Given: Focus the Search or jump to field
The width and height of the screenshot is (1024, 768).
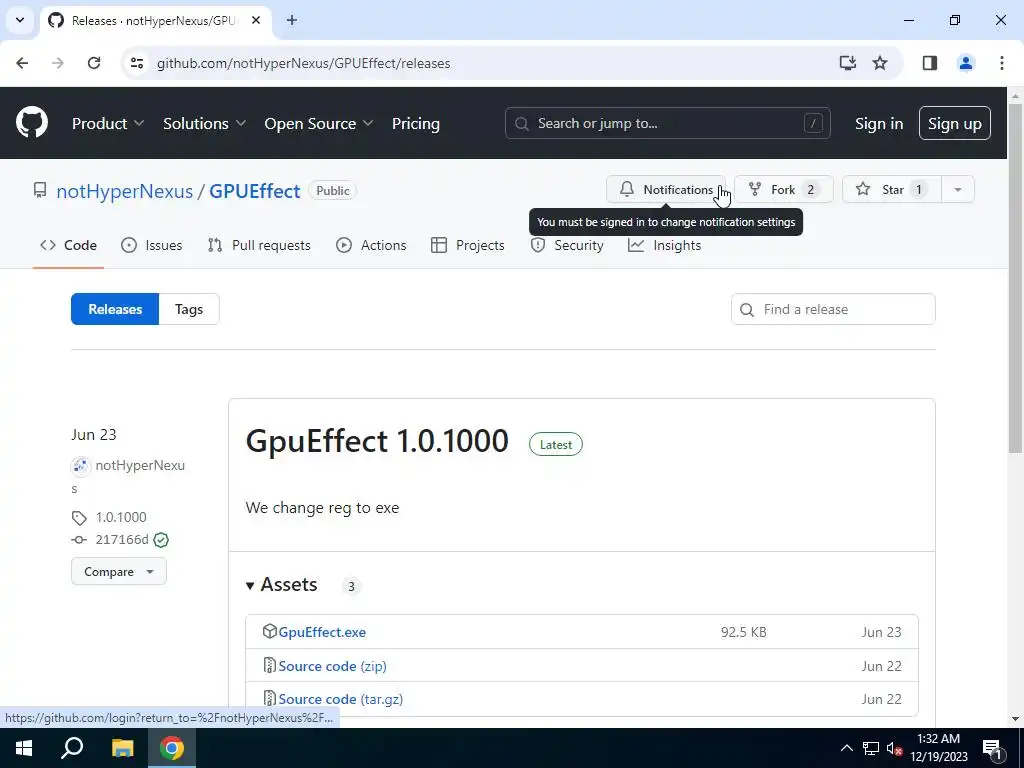Looking at the screenshot, I should tap(667, 123).
